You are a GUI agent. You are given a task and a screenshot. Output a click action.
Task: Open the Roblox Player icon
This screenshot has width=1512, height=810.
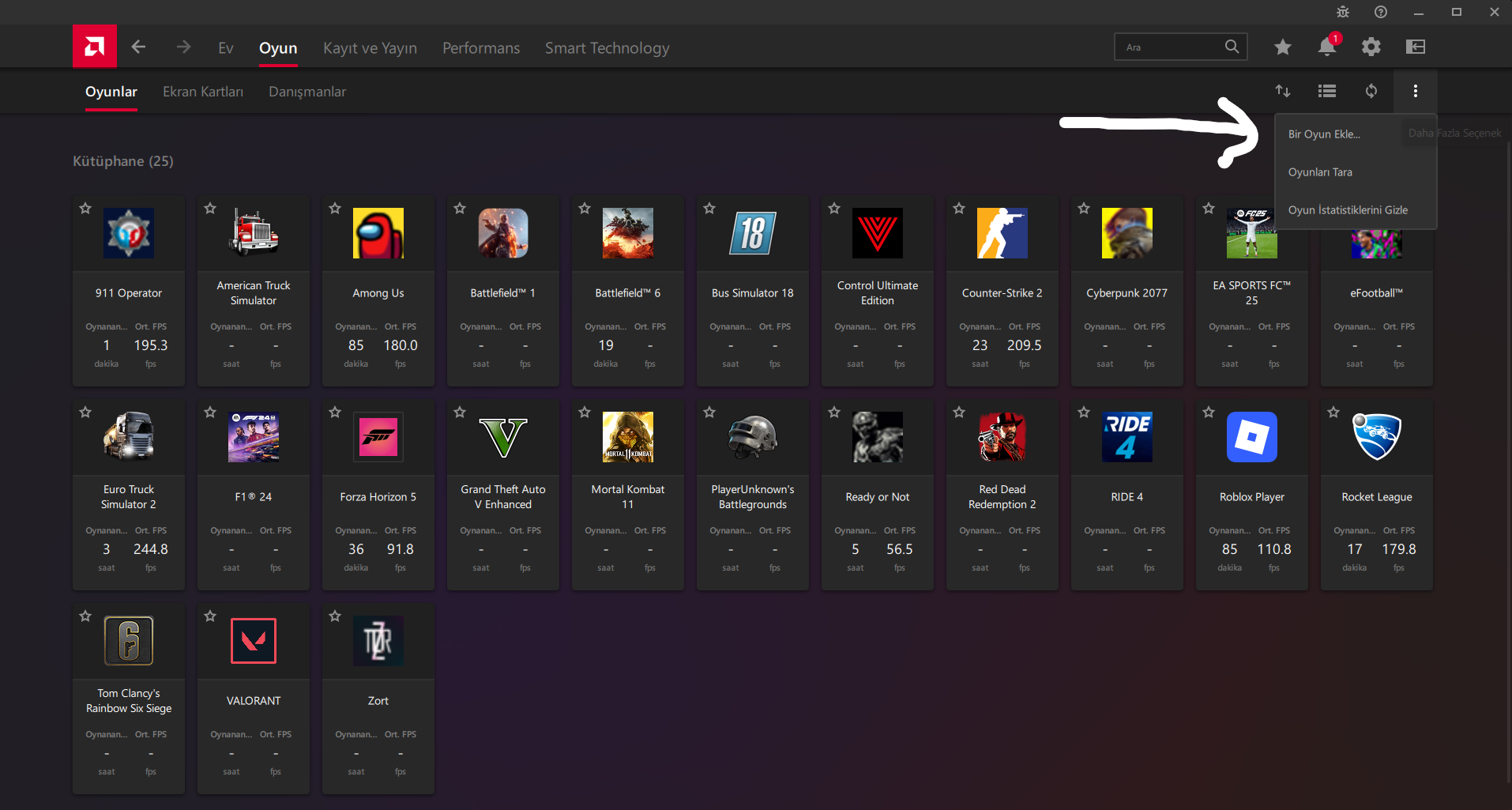1252,437
